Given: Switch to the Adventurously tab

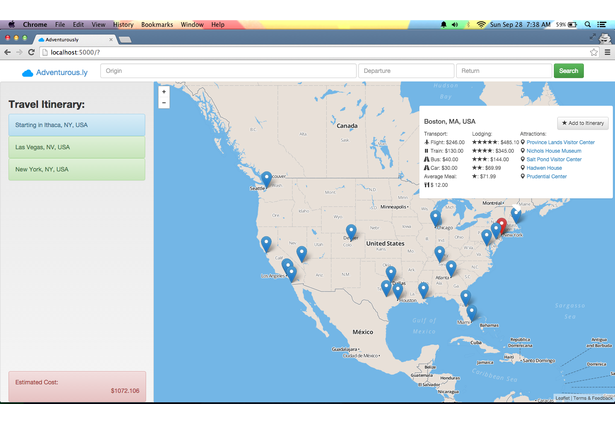Looking at the screenshot, I should click(75, 40).
